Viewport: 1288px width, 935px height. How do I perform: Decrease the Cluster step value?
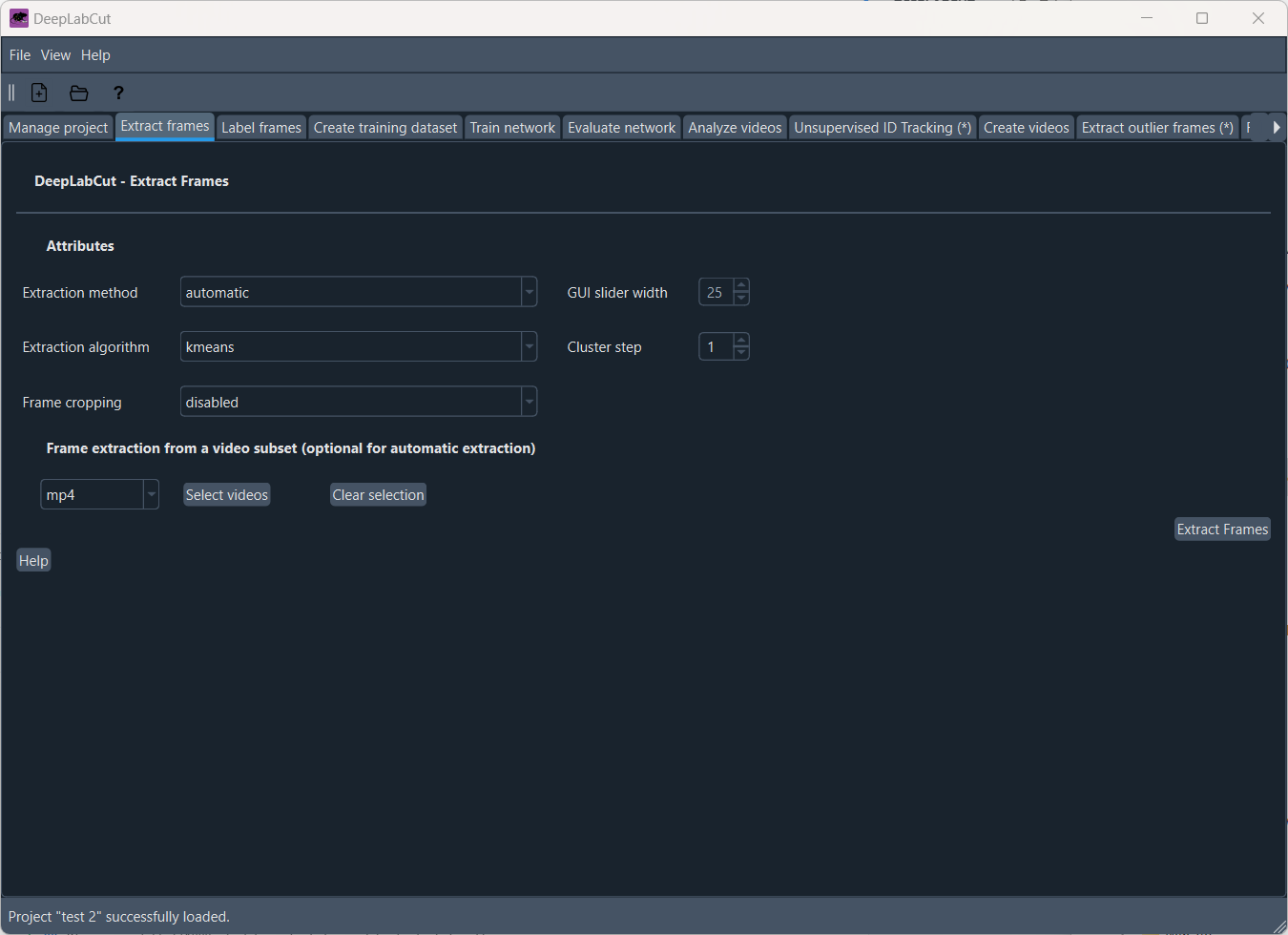(741, 353)
